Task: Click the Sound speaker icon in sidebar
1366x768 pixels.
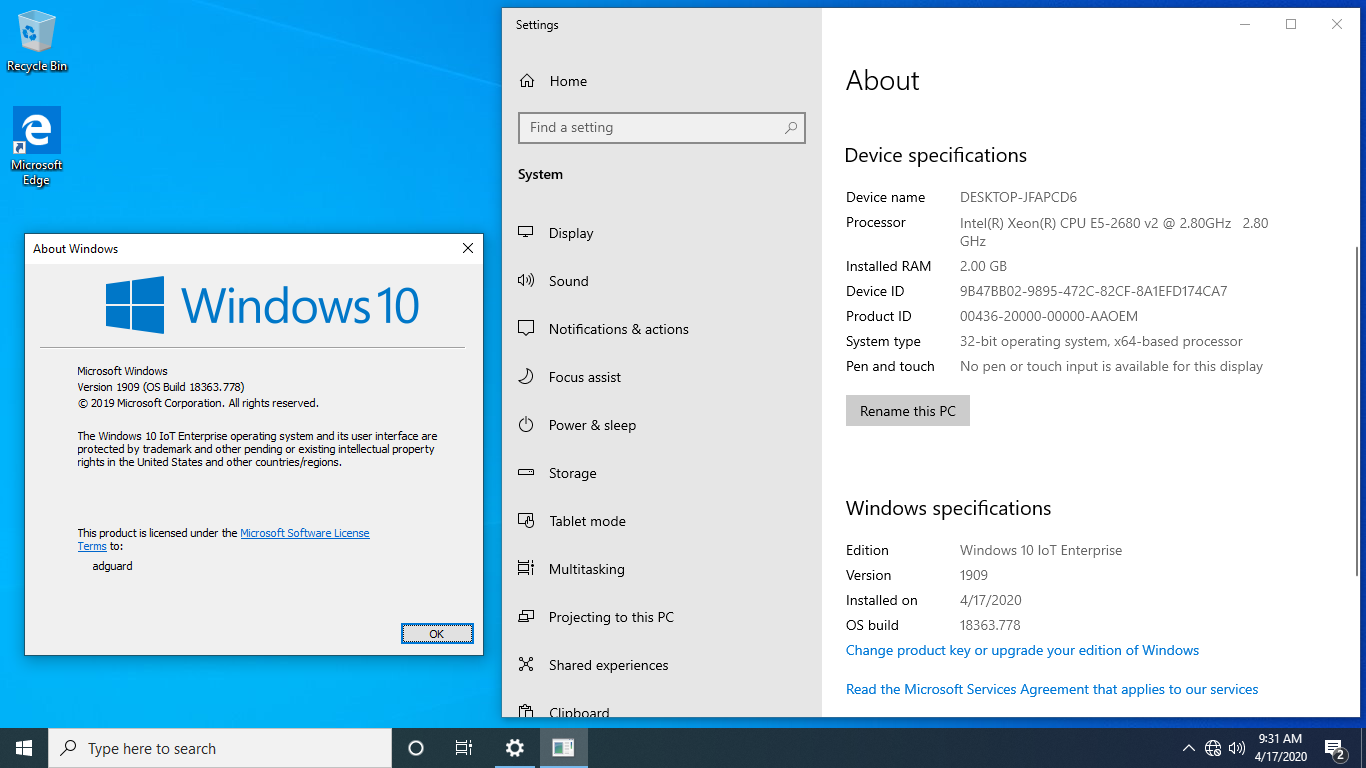Action: 526,281
